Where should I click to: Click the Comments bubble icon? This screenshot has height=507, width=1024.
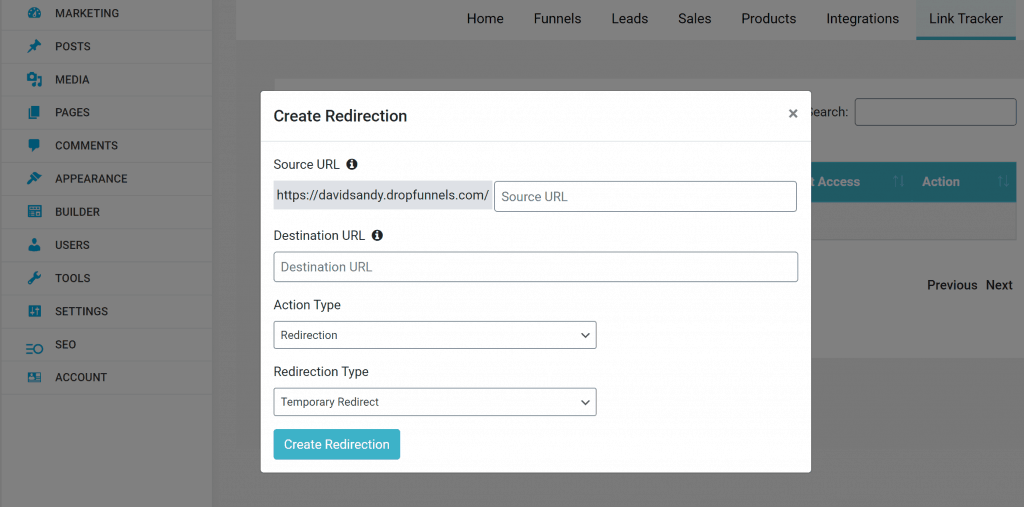click(x=35, y=146)
